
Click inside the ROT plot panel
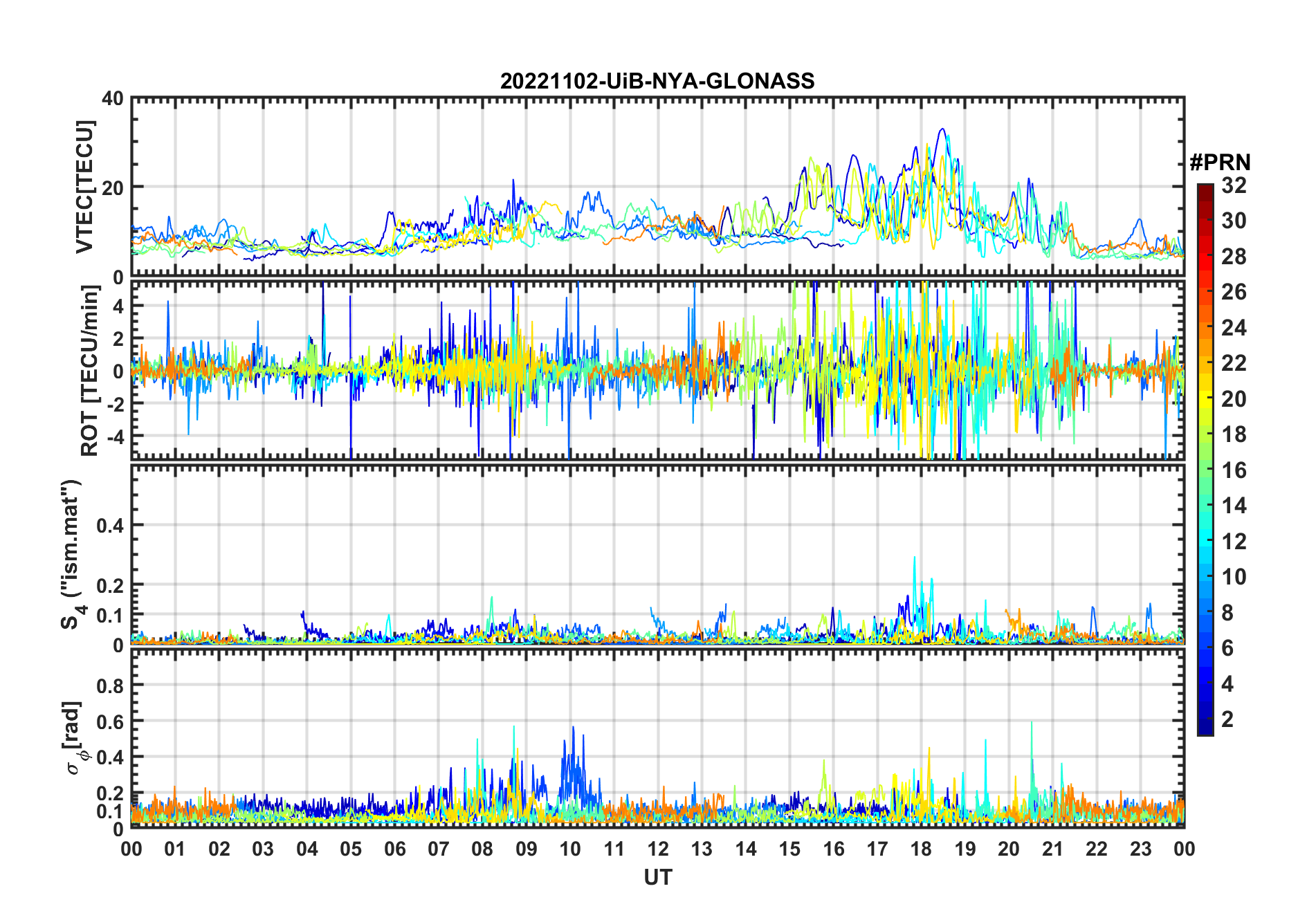pos(657,370)
